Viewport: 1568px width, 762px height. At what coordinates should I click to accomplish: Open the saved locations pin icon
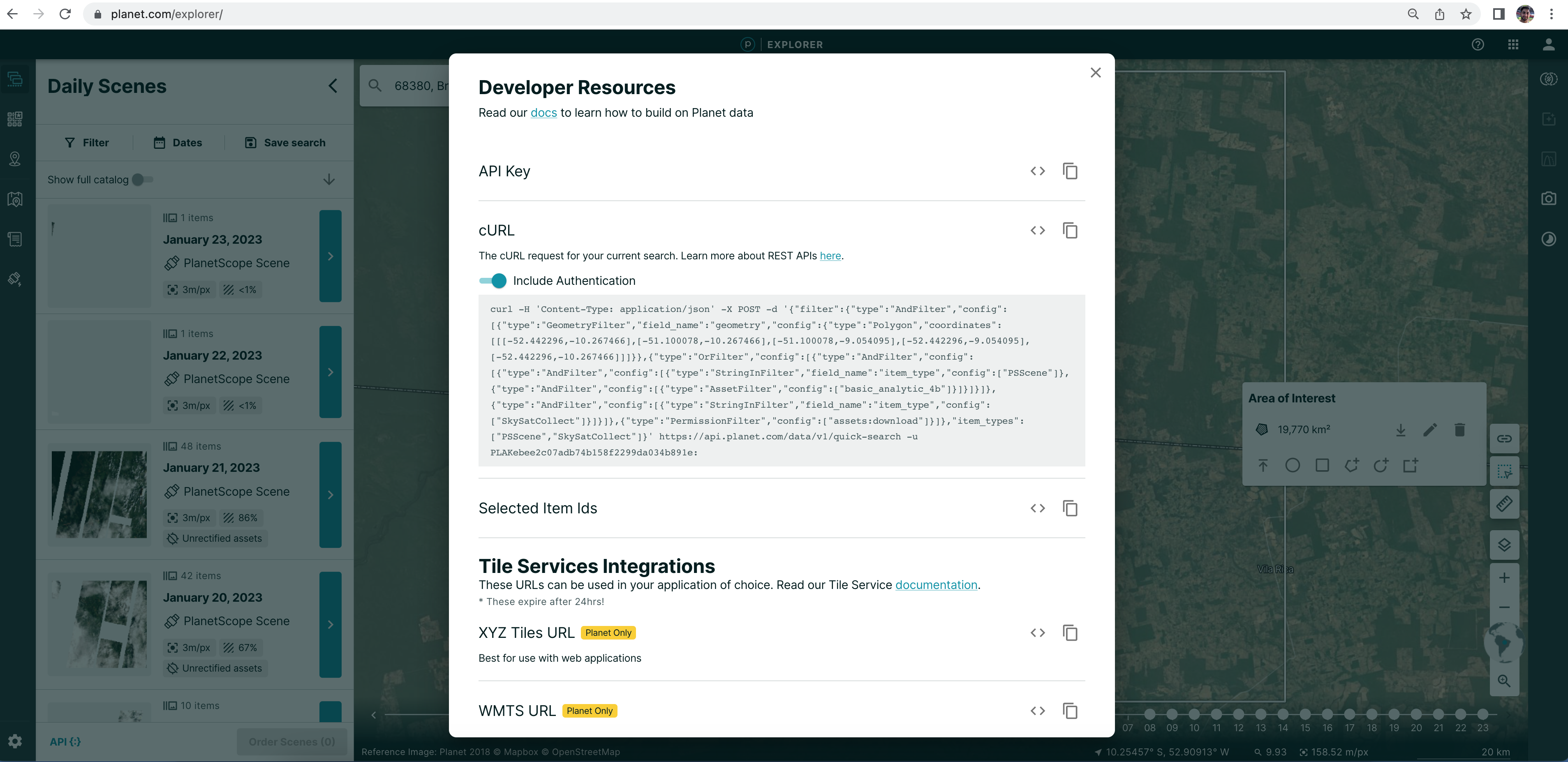click(15, 159)
